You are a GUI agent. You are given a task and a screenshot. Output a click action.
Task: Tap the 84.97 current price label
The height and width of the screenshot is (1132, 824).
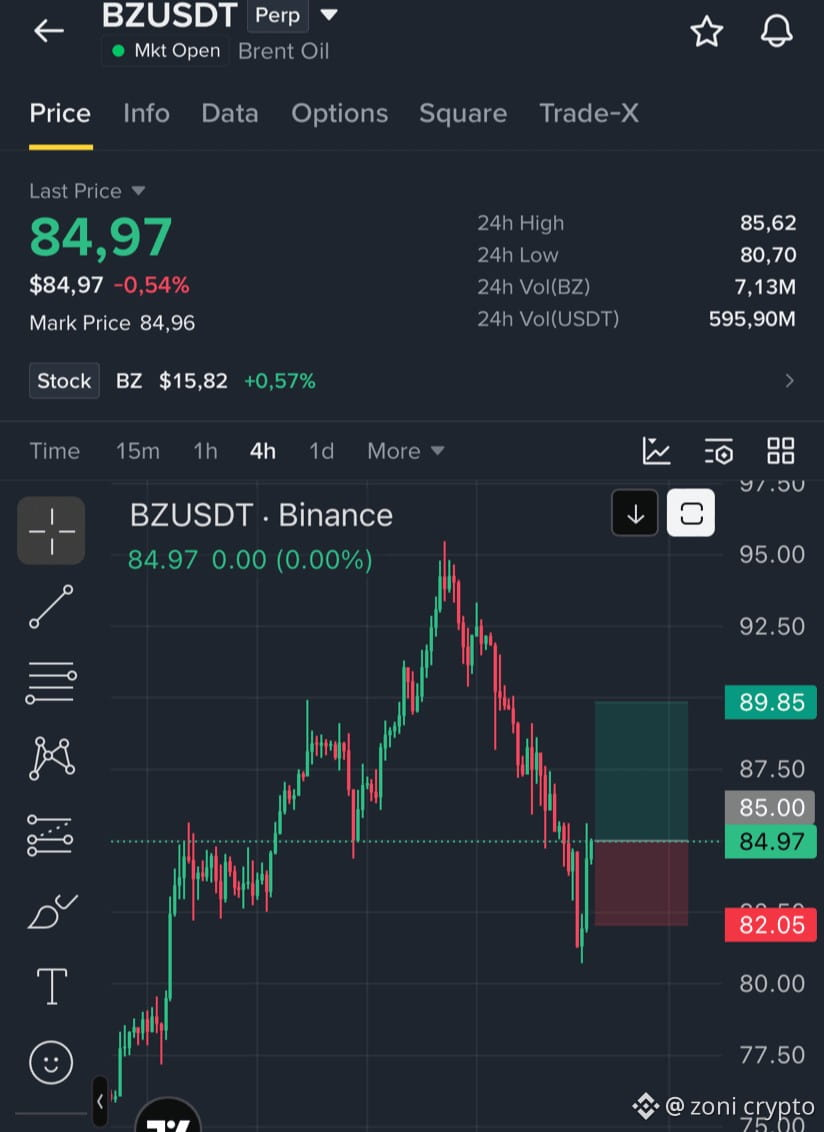click(x=771, y=842)
